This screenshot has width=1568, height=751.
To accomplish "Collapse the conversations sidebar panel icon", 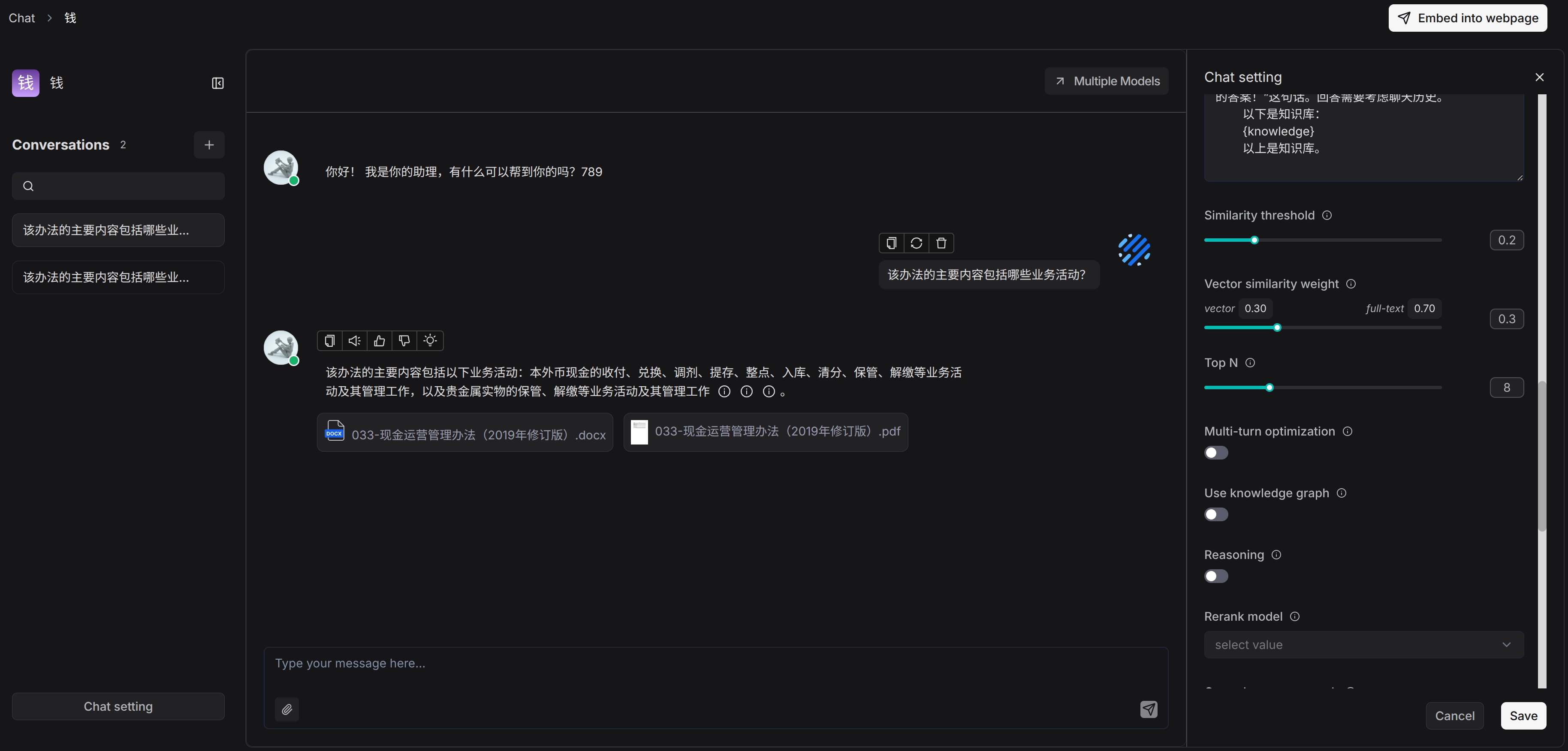I will coord(217,84).
